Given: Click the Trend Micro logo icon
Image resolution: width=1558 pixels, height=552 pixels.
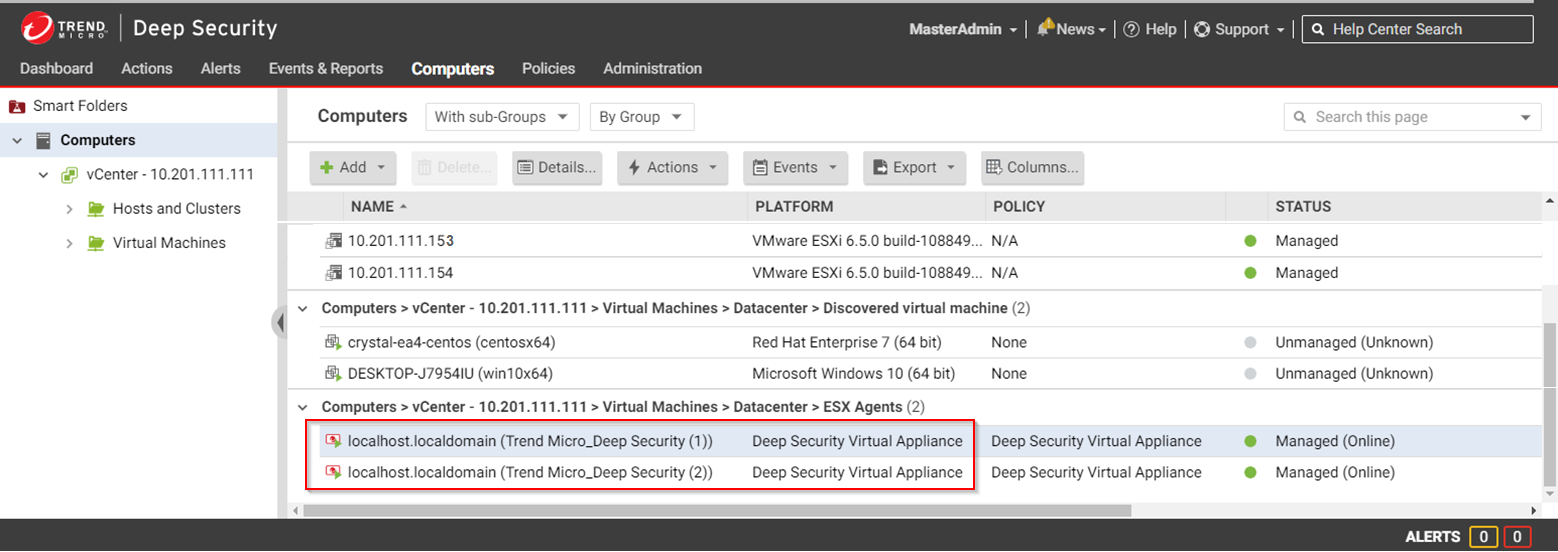Looking at the screenshot, I should [x=38, y=29].
